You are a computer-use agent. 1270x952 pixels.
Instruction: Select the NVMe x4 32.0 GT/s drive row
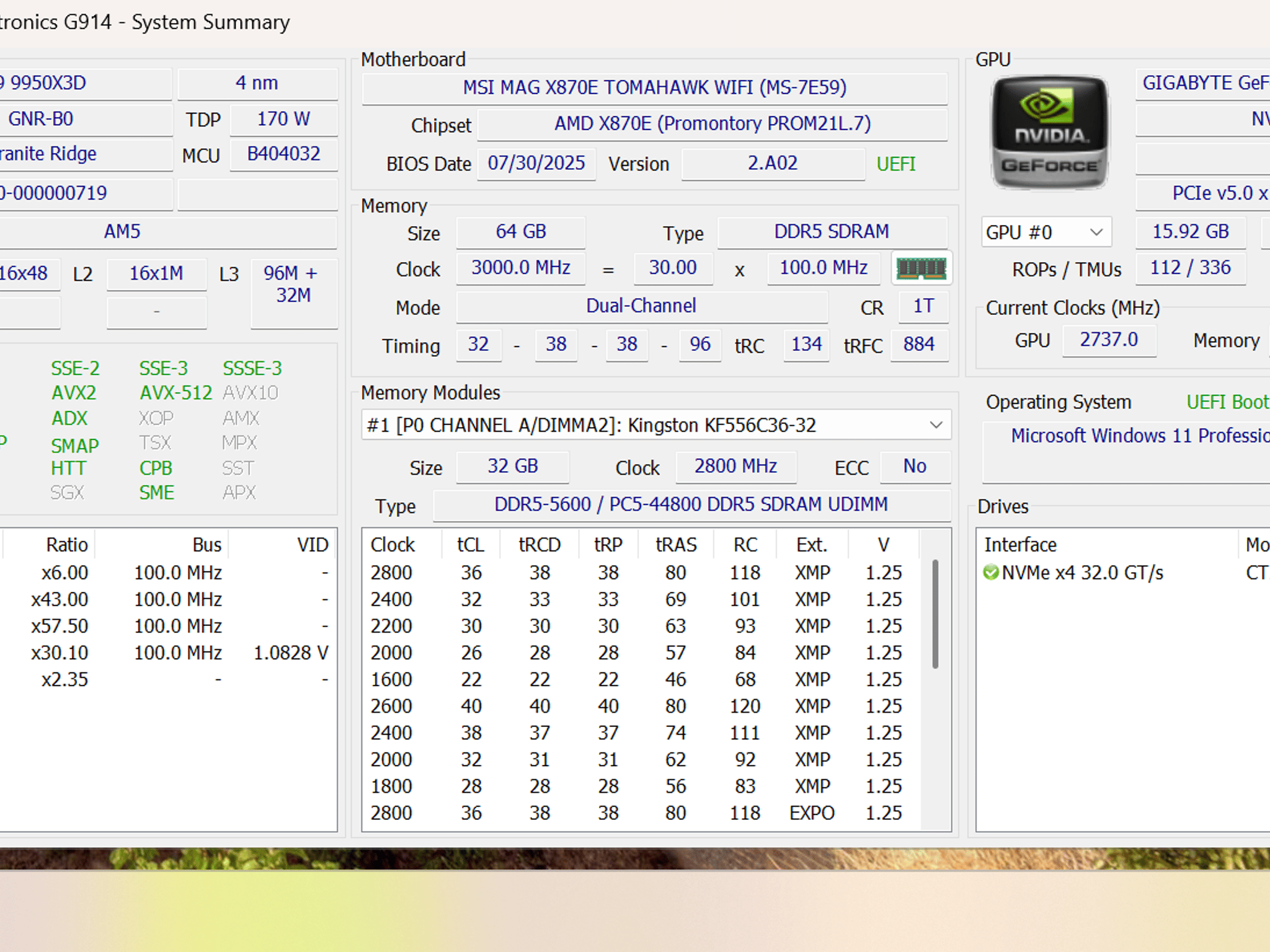(x=1124, y=573)
